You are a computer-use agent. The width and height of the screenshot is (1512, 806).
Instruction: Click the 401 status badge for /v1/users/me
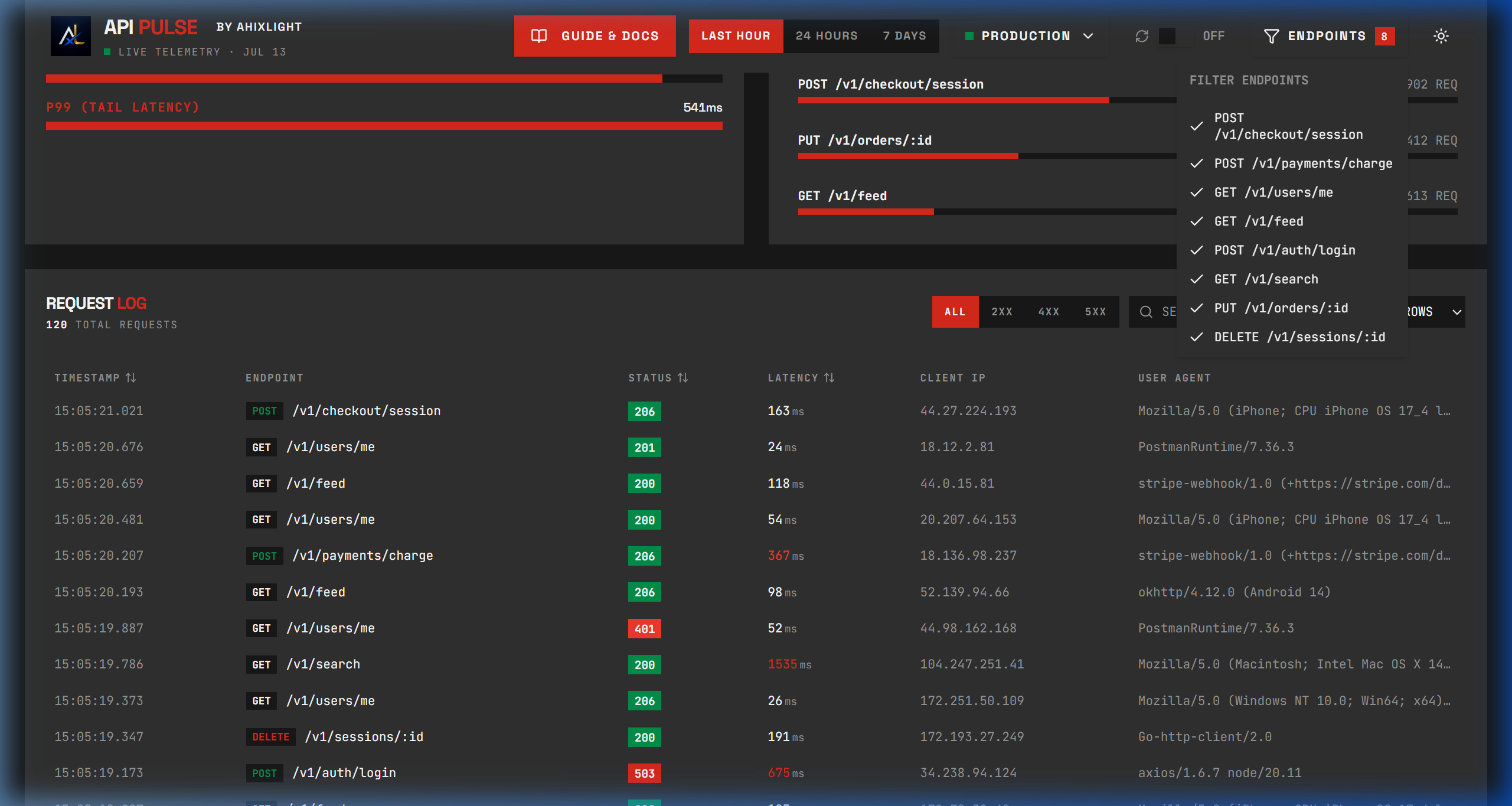coord(644,629)
